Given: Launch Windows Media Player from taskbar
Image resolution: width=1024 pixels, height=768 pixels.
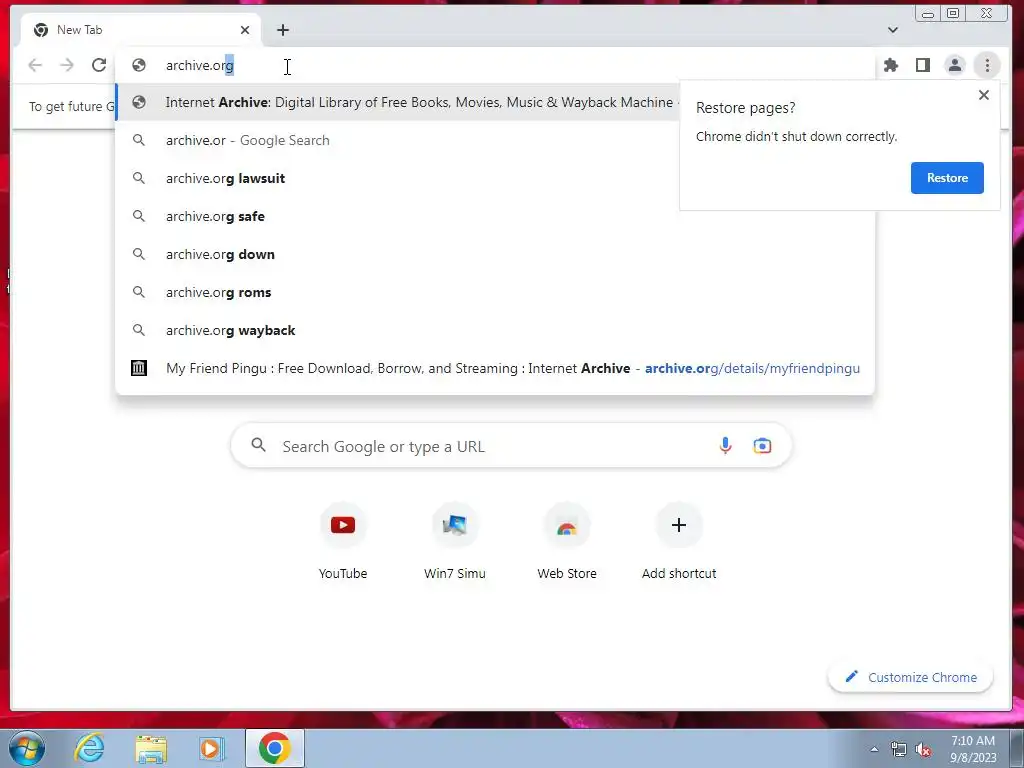Looking at the screenshot, I should click(212, 748).
